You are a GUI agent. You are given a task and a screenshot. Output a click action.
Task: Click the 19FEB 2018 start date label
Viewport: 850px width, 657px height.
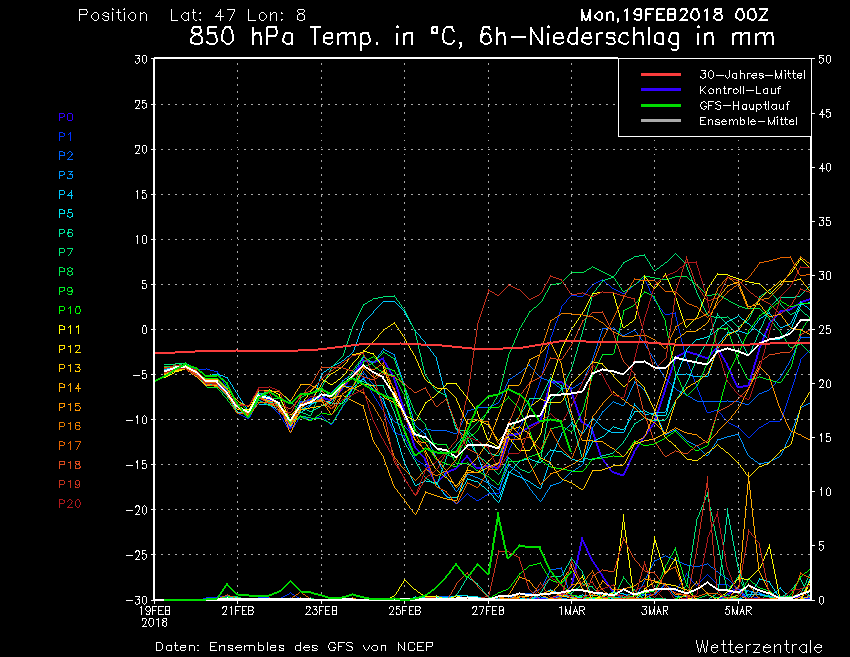coord(155,614)
